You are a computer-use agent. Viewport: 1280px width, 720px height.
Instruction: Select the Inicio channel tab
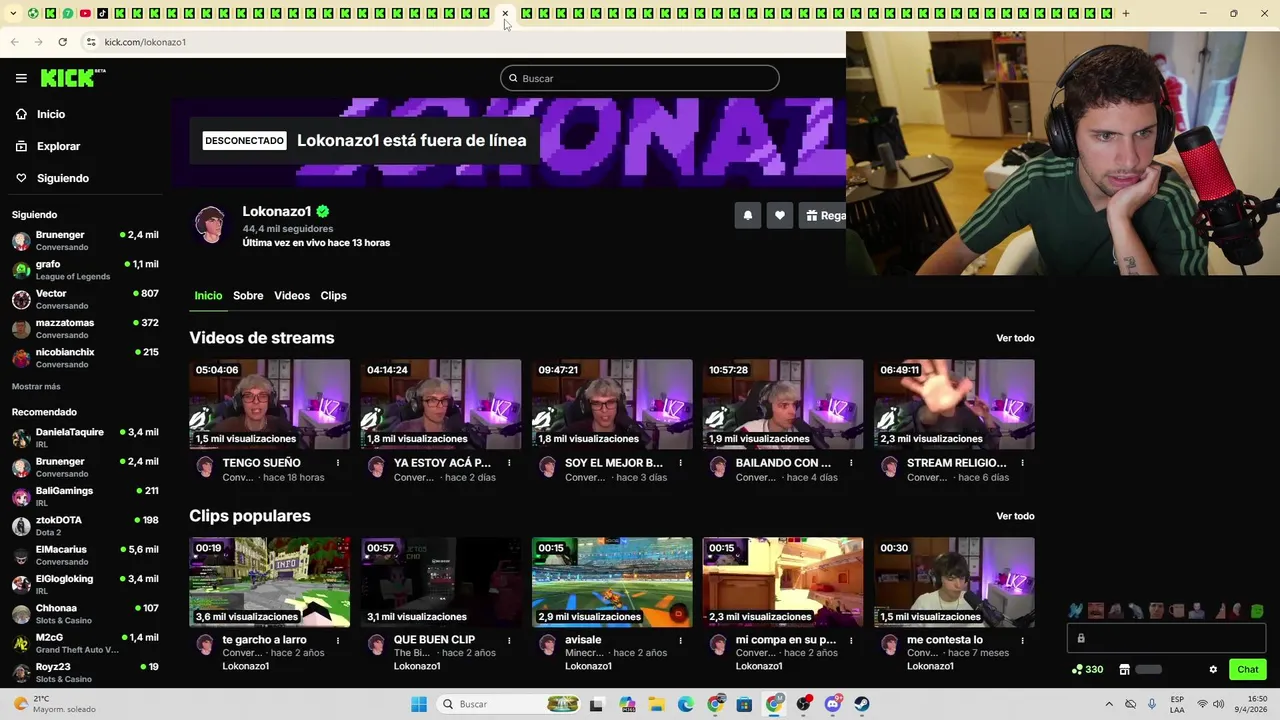pyautogui.click(x=208, y=296)
